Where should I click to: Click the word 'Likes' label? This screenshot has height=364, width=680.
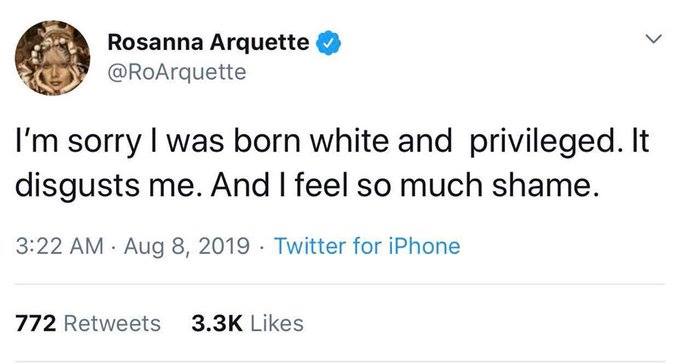277,324
